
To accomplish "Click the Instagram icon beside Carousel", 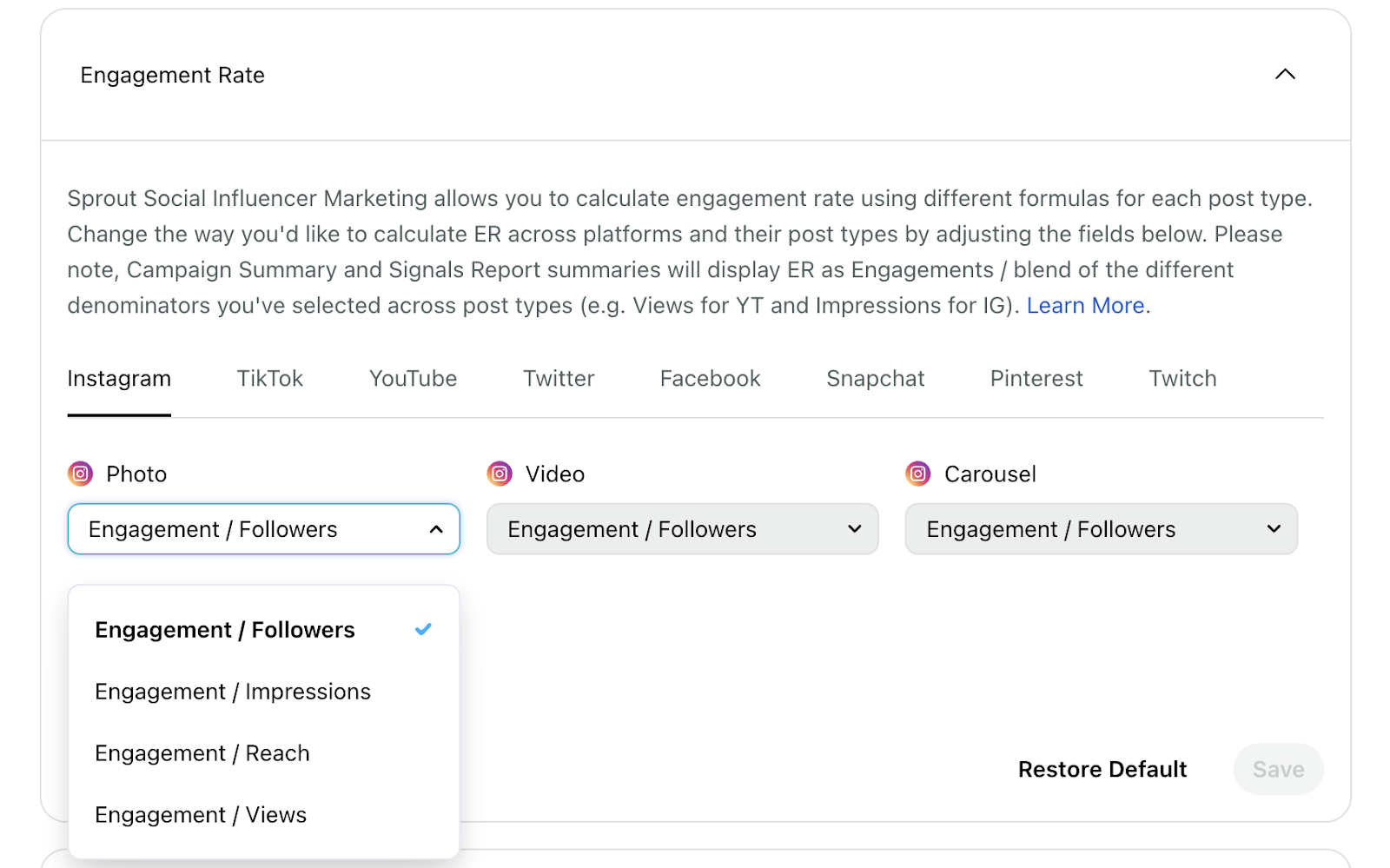I will pyautogui.click(x=918, y=474).
